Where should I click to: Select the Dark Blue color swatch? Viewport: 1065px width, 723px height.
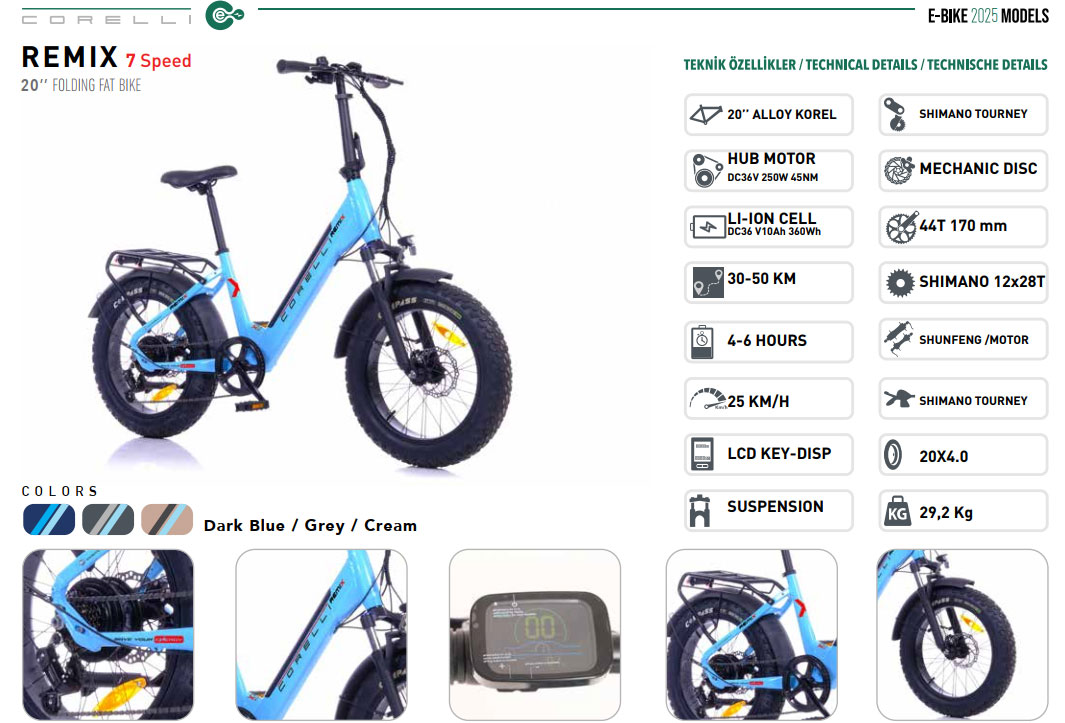click(49, 520)
